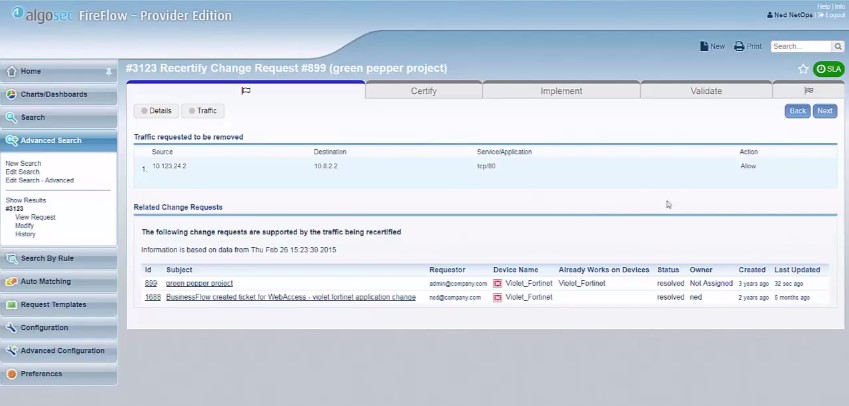Viewport: 849px width, 406px height.
Task: Select the Traffic sub-tab
Action: tap(203, 111)
